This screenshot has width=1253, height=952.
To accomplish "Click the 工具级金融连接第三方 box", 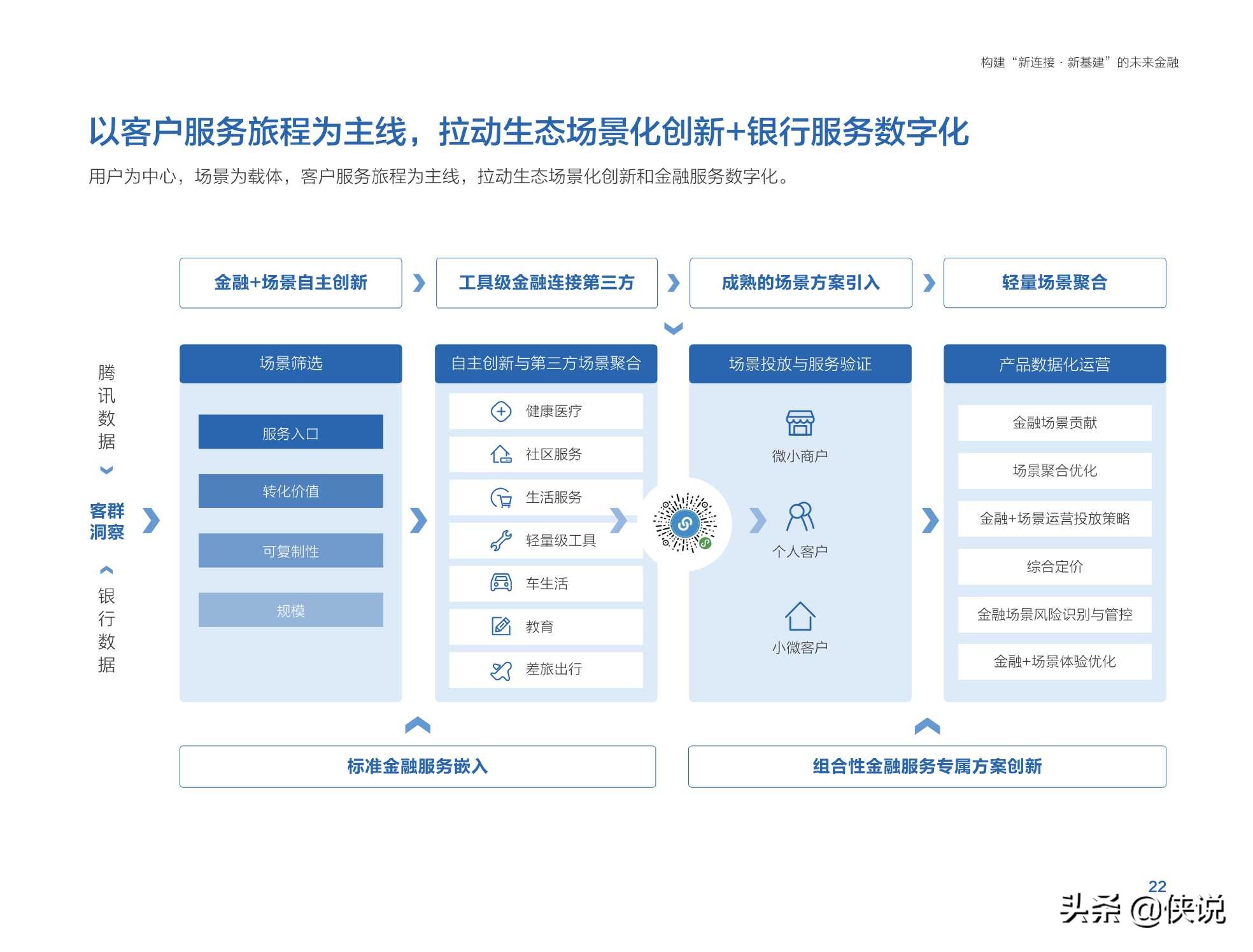I will pyautogui.click(x=546, y=283).
